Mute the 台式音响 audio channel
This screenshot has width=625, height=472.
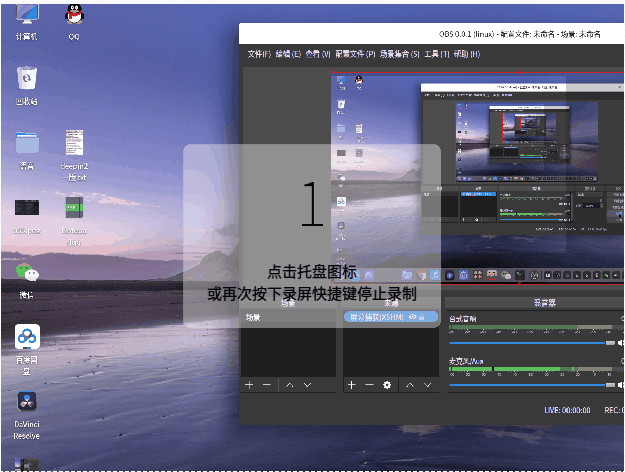tap(621, 343)
